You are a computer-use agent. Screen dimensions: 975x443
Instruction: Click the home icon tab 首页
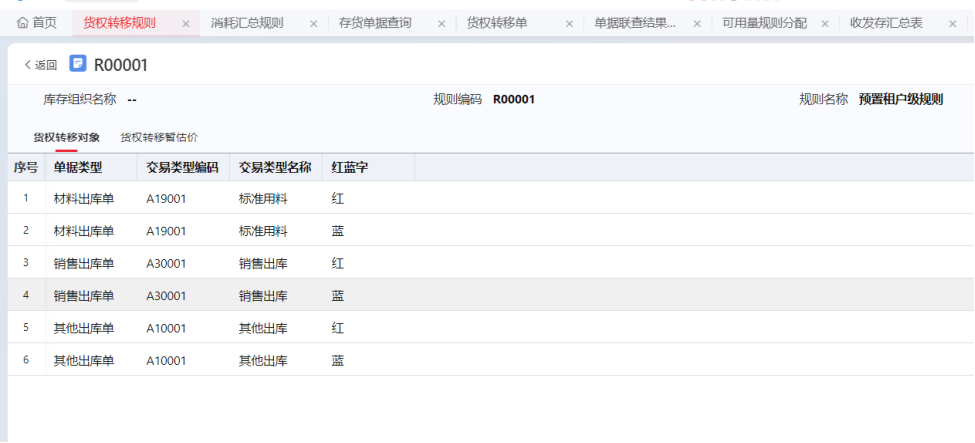[37, 23]
